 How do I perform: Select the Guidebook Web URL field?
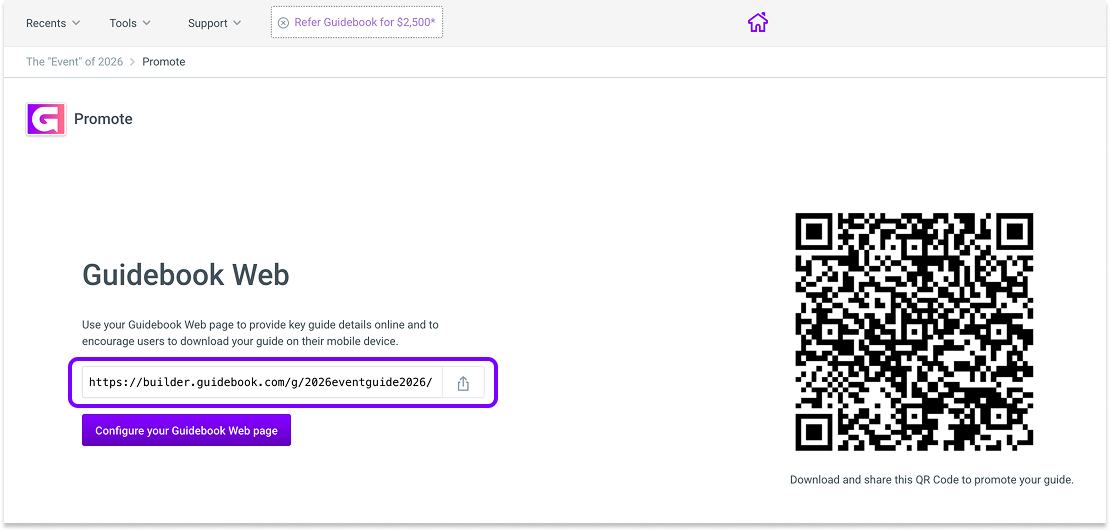click(262, 383)
